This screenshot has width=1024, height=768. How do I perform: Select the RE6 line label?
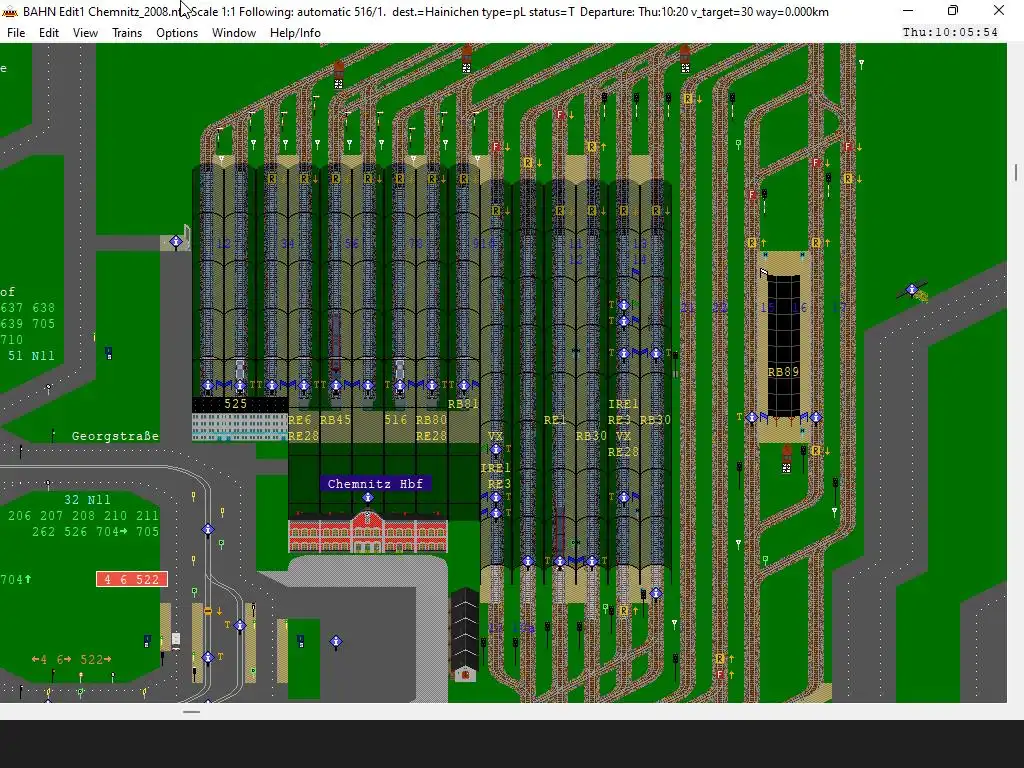click(300, 420)
